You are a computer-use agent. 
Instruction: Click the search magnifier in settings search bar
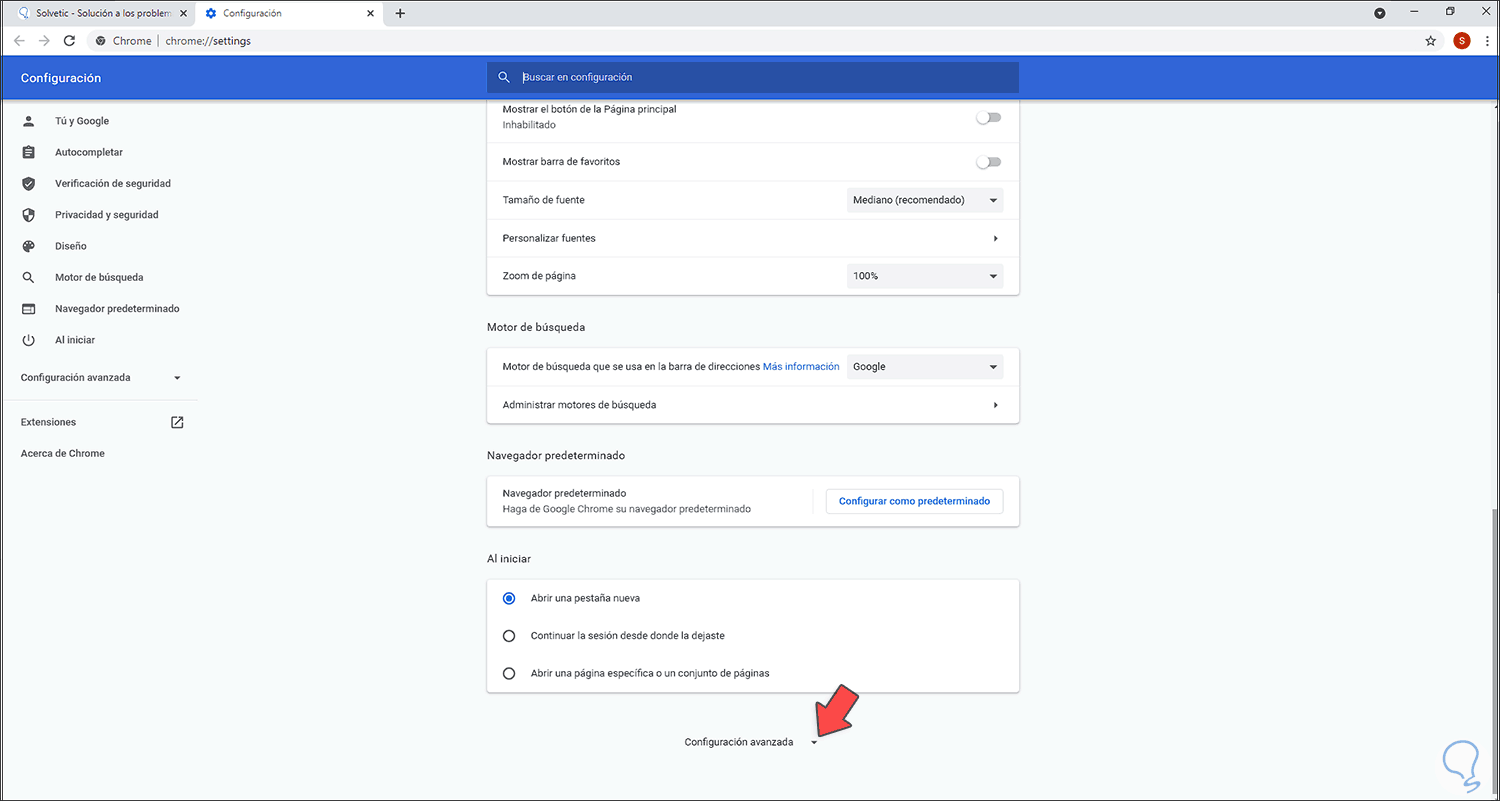click(x=504, y=77)
